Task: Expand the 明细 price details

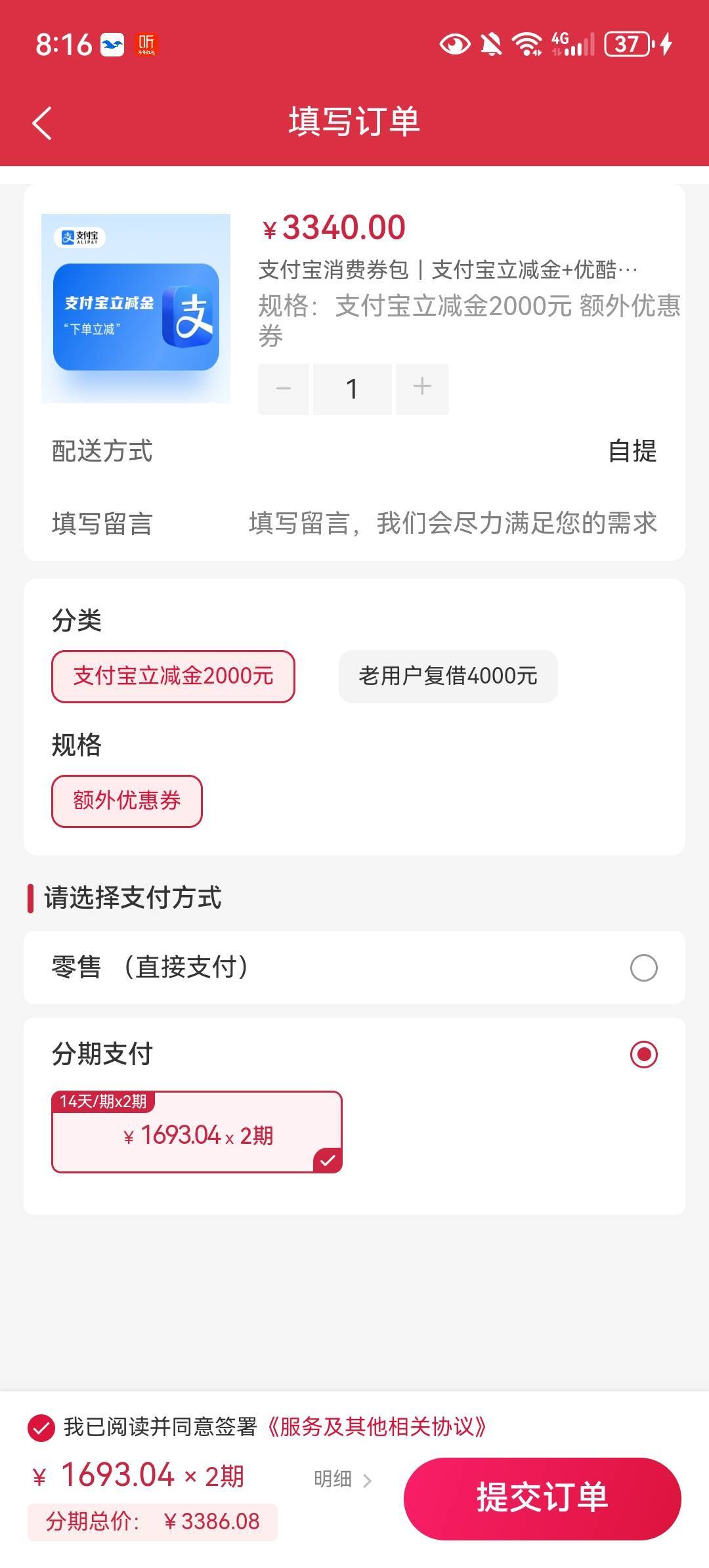Action: click(343, 1479)
